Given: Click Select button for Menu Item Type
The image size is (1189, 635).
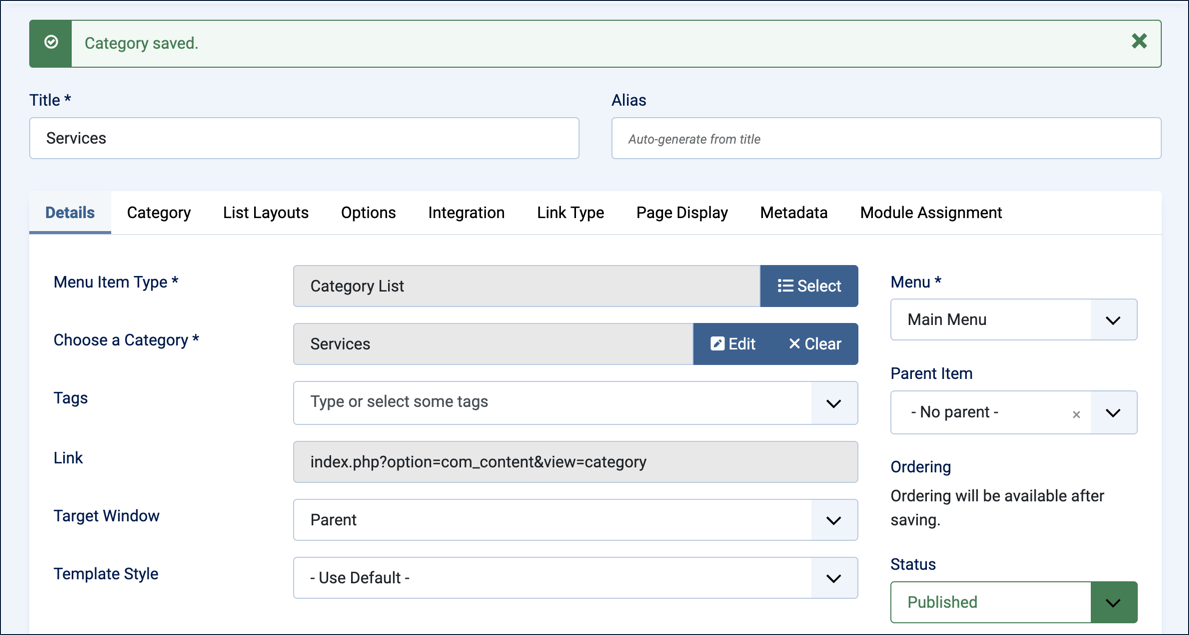Looking at the screenshot, I should click(809, 286).
